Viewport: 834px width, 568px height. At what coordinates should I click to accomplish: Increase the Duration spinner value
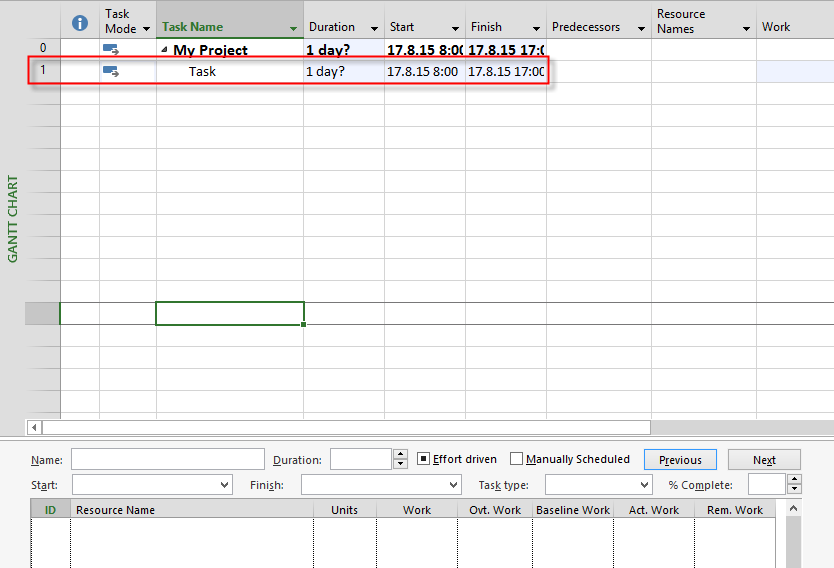click(x=400, y=455)
